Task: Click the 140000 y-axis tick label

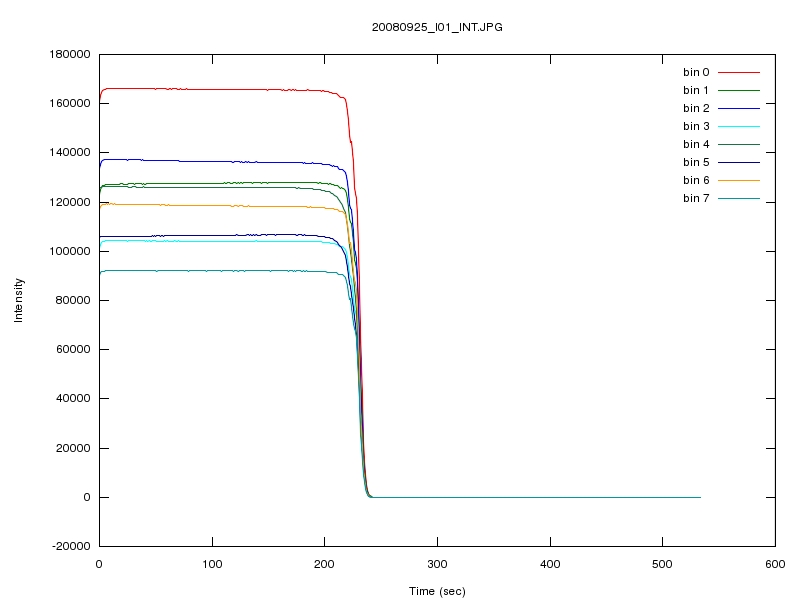Action: [x=70, y=153]
